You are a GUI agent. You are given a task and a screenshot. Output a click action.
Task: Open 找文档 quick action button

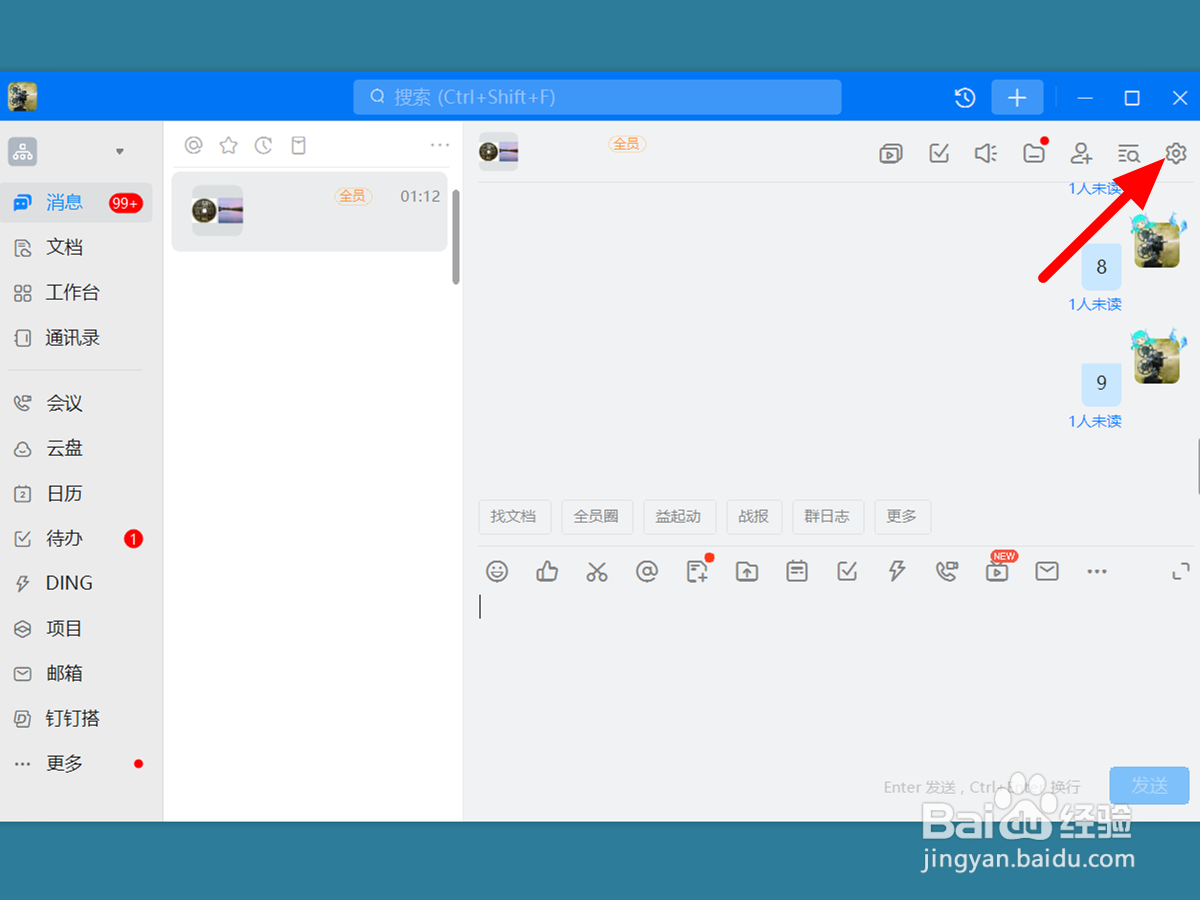[514, 516]
